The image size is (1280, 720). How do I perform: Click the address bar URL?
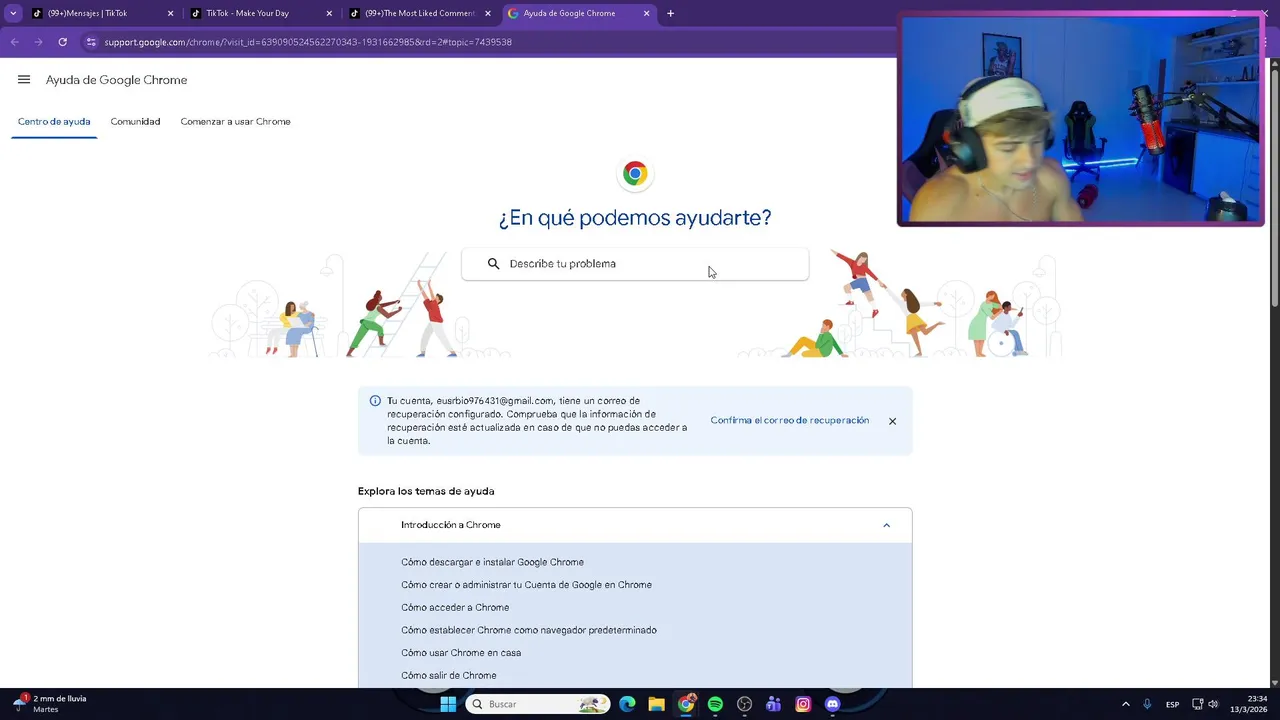(x=308, y=42)
